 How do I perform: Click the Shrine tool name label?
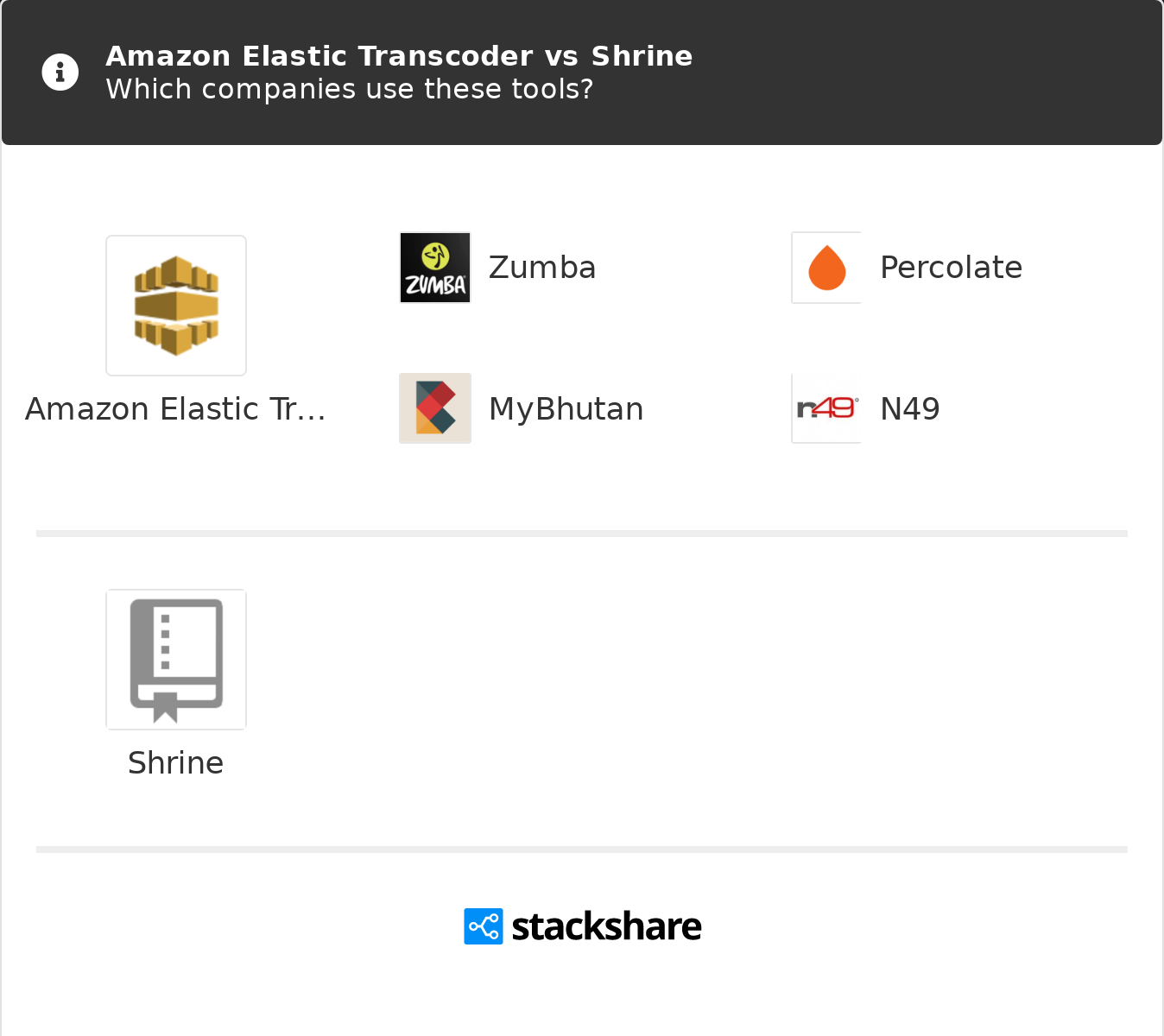click(x=176, y=763)
